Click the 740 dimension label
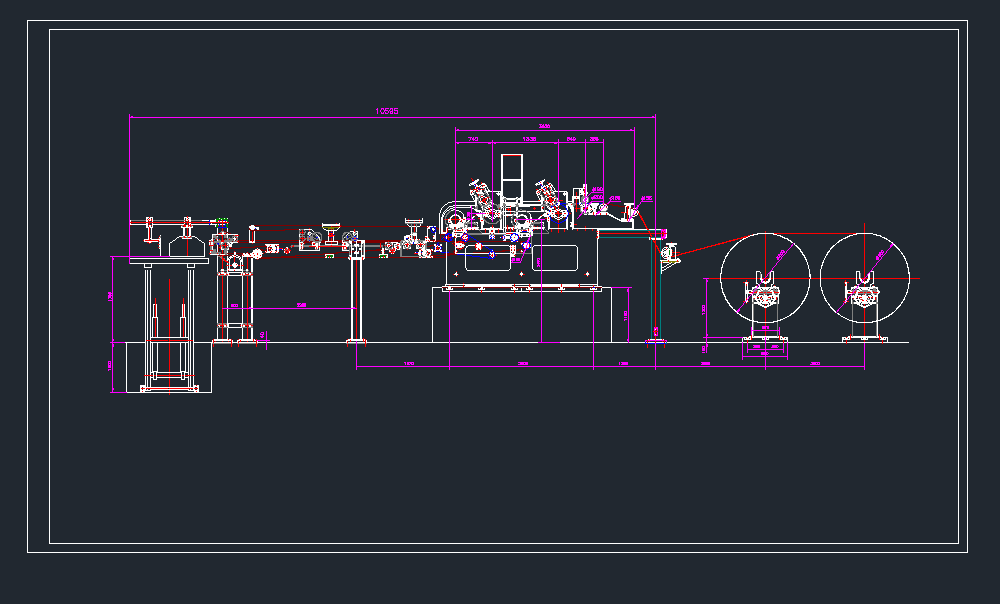This screenshot has width=1000, height=604. (x=473, y=139)
